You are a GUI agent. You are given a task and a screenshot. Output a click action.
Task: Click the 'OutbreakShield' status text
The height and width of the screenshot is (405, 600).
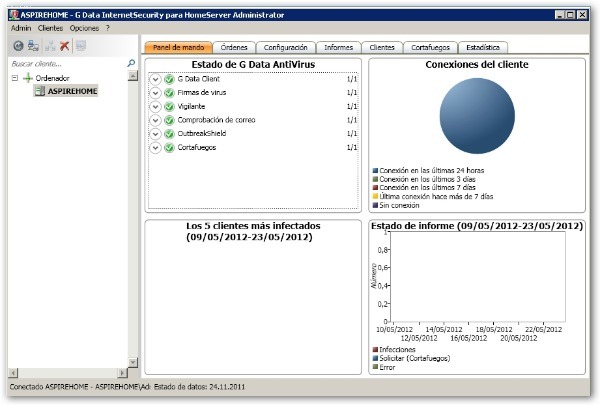coord(202,134)
